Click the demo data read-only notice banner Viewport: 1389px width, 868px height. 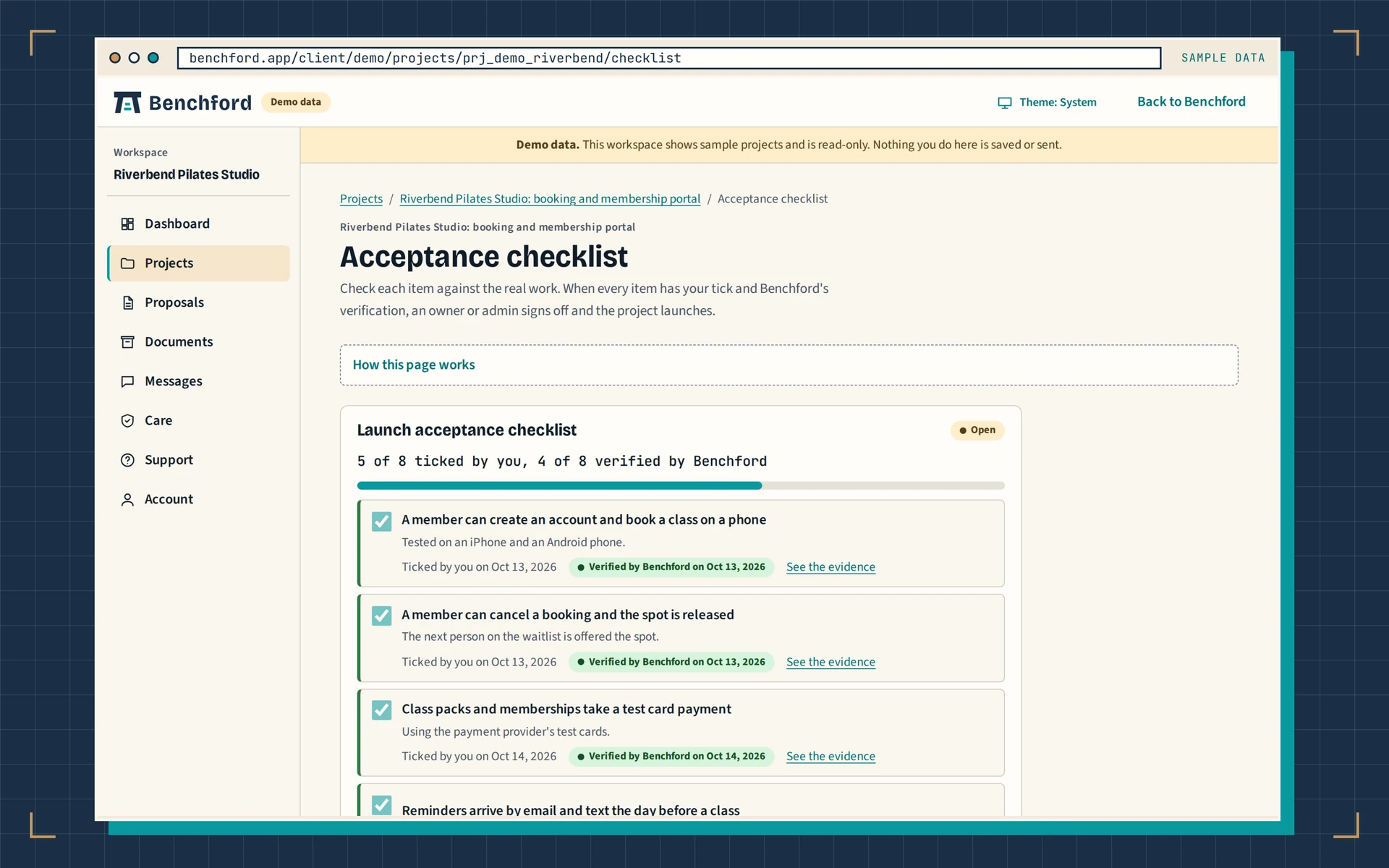(789, 145)
